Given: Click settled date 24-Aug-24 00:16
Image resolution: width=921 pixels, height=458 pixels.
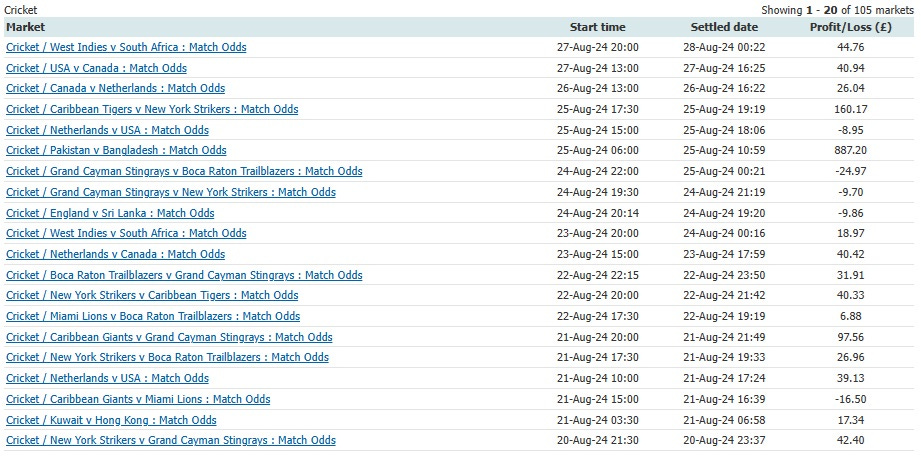Looking at the screenshot, I should click(x=724, y=233).
